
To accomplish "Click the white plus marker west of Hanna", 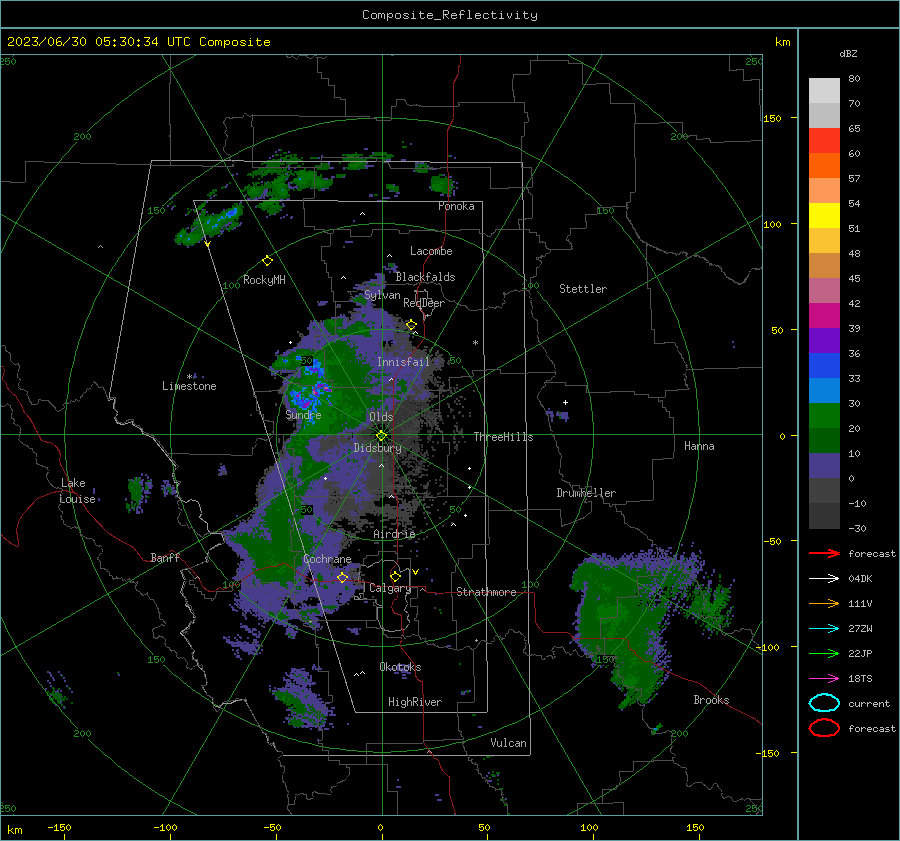I will click(x=565, y=402).
